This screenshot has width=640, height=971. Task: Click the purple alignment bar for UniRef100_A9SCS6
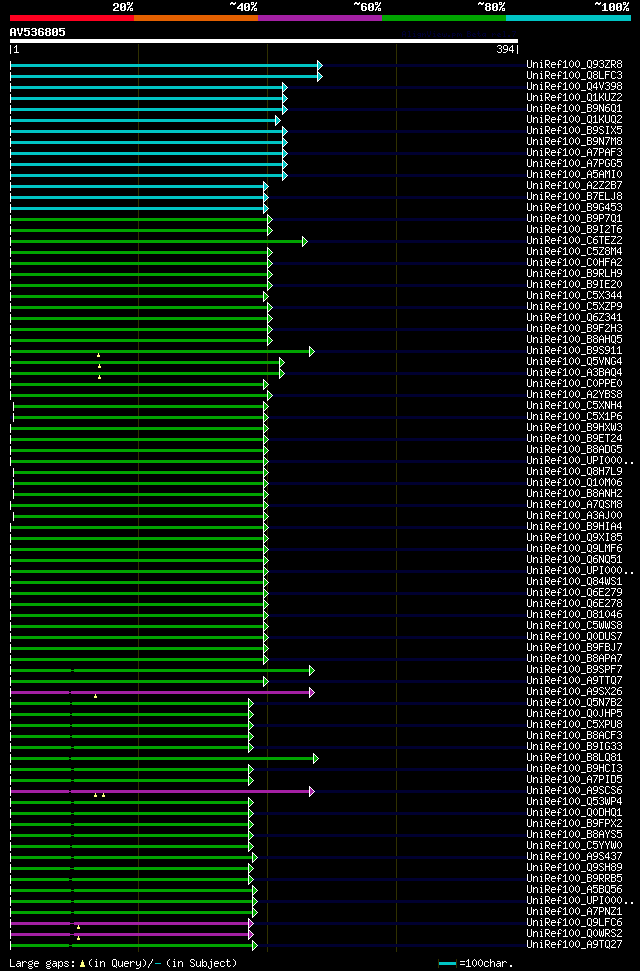pos(160,791)
